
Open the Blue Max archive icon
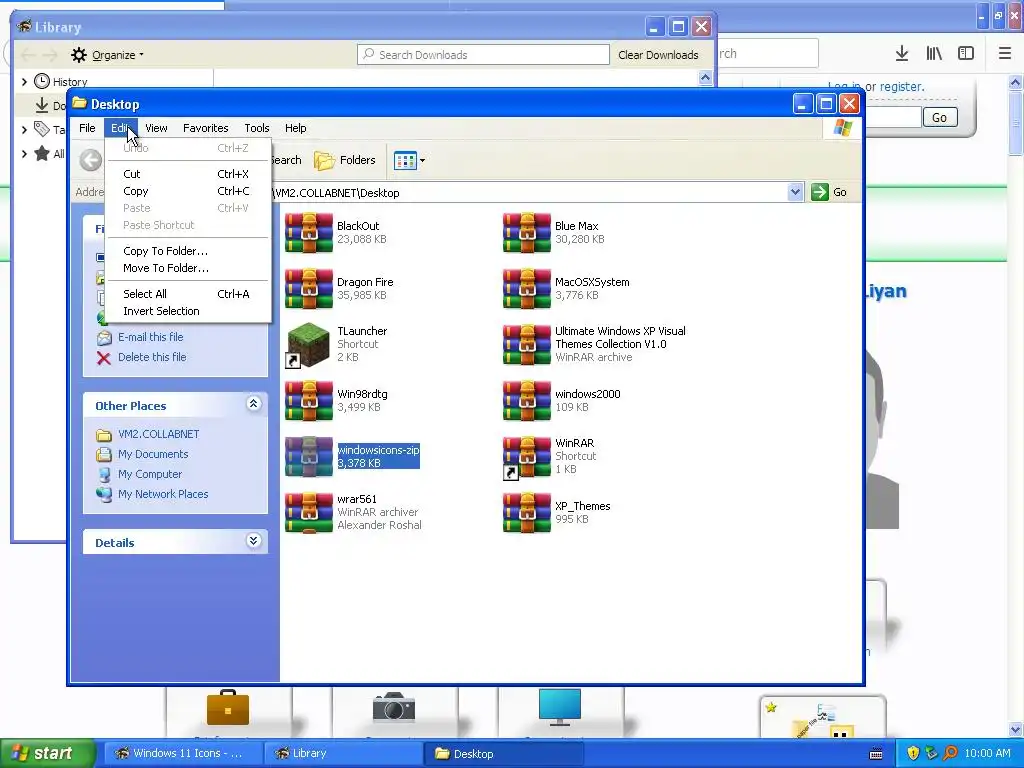527,232
